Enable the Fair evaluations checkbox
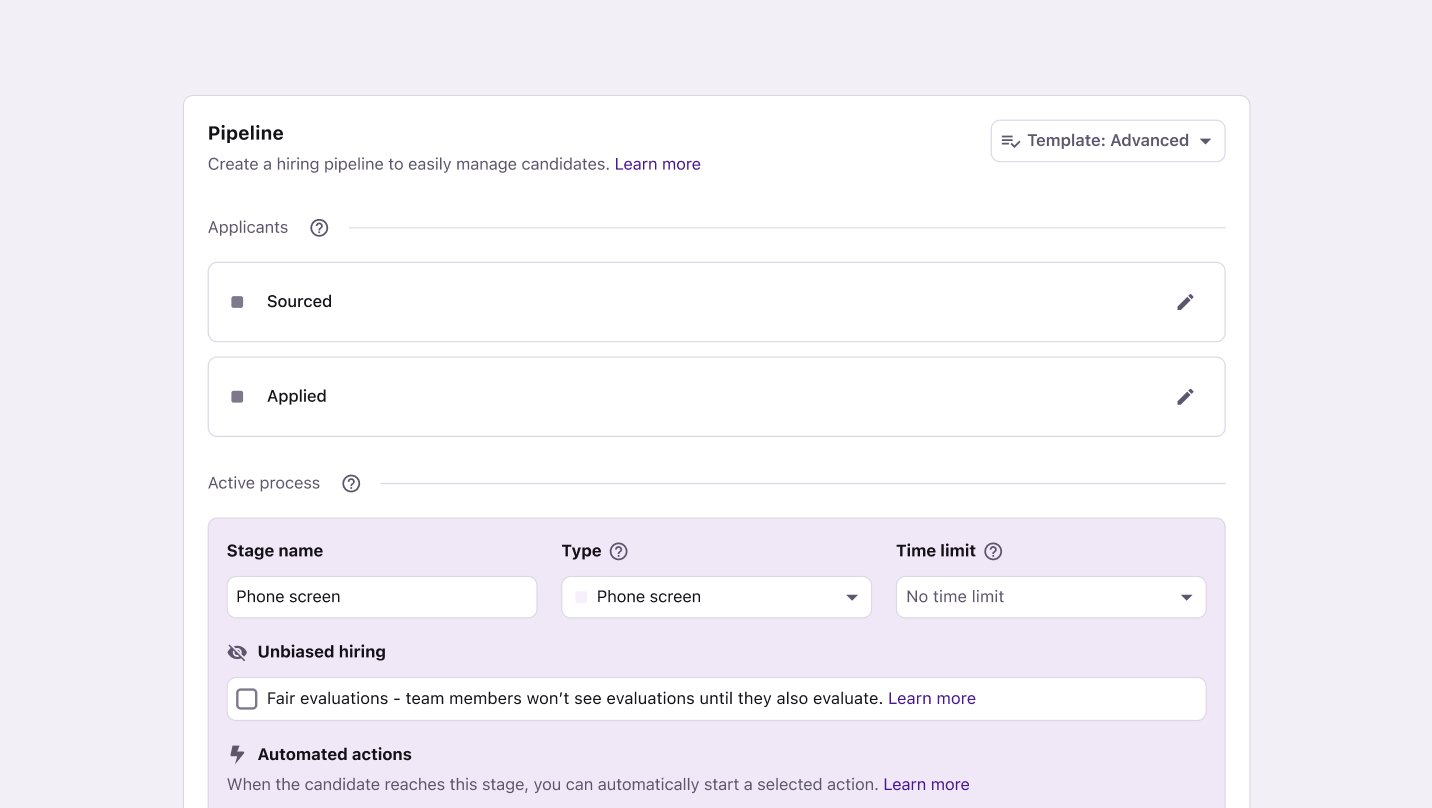The width and height of the screenshot is (1432, 808). tap(247, 699)
